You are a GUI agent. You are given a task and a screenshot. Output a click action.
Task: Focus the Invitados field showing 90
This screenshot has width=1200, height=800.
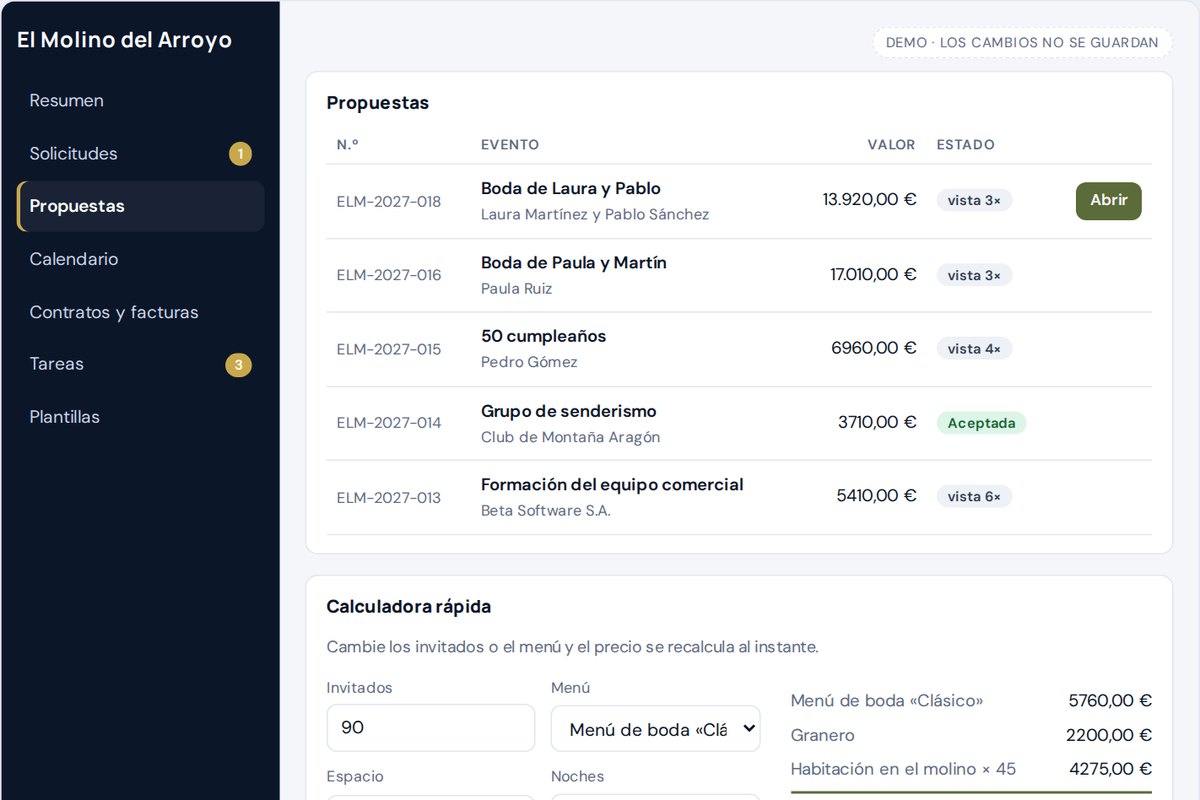pos(431,728)
